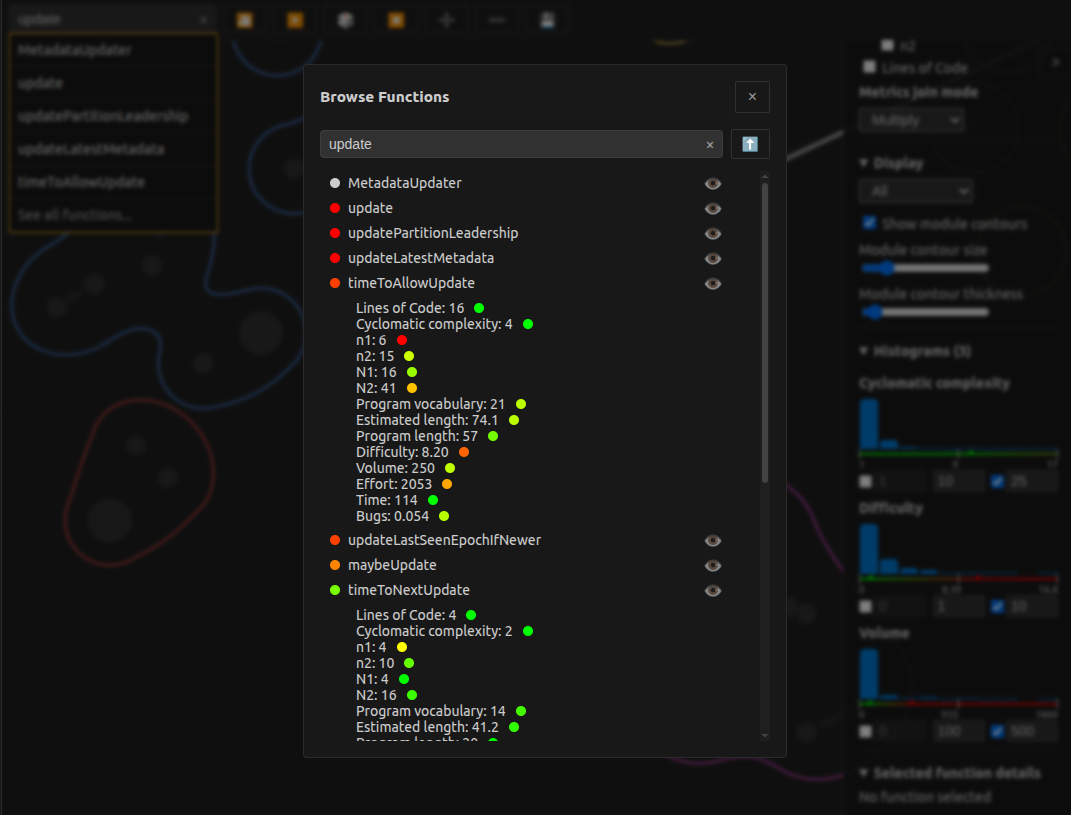
Task: Toggle visibility eye for updateLatestMetadata
Action: pos(712,258)
